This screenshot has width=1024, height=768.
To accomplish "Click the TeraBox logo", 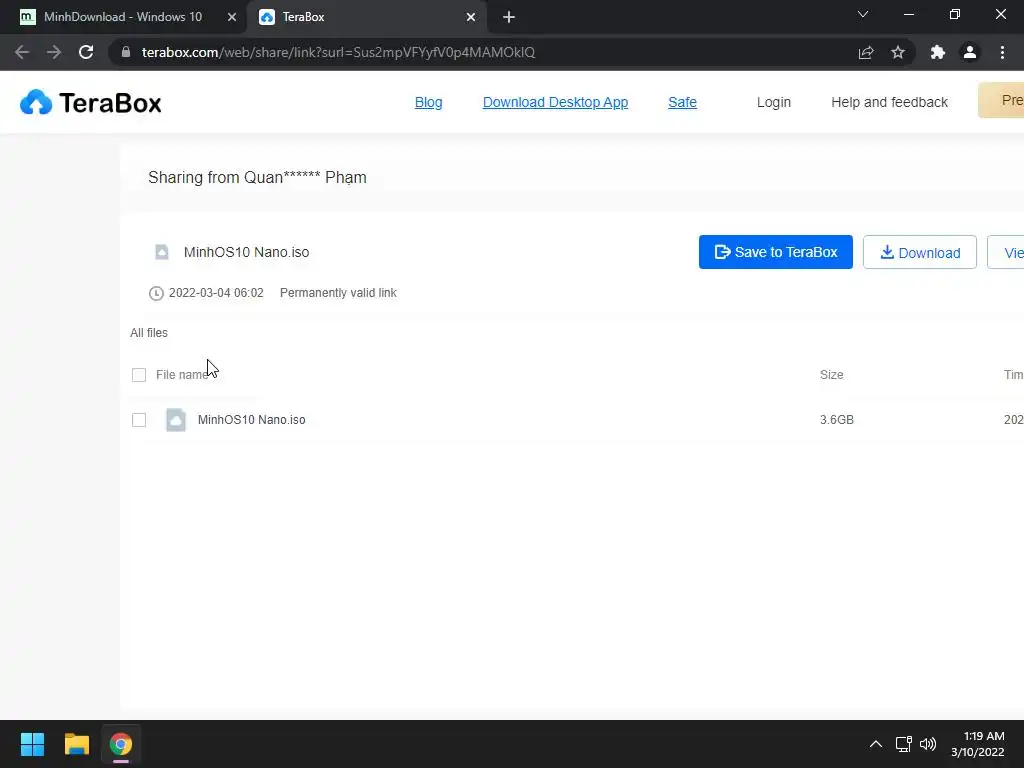I will pos(90,103).
